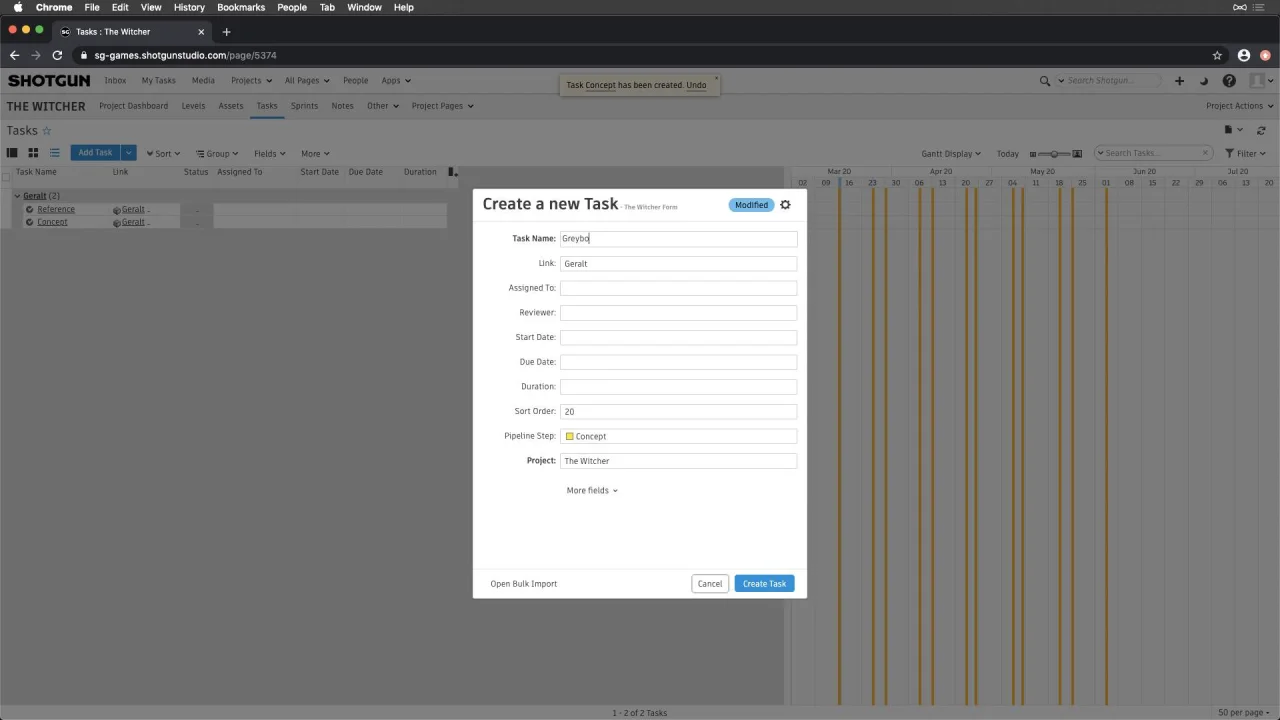Open the Gantt Display dropdown
The image size is (1280, 720).
[x=951, y=154]
